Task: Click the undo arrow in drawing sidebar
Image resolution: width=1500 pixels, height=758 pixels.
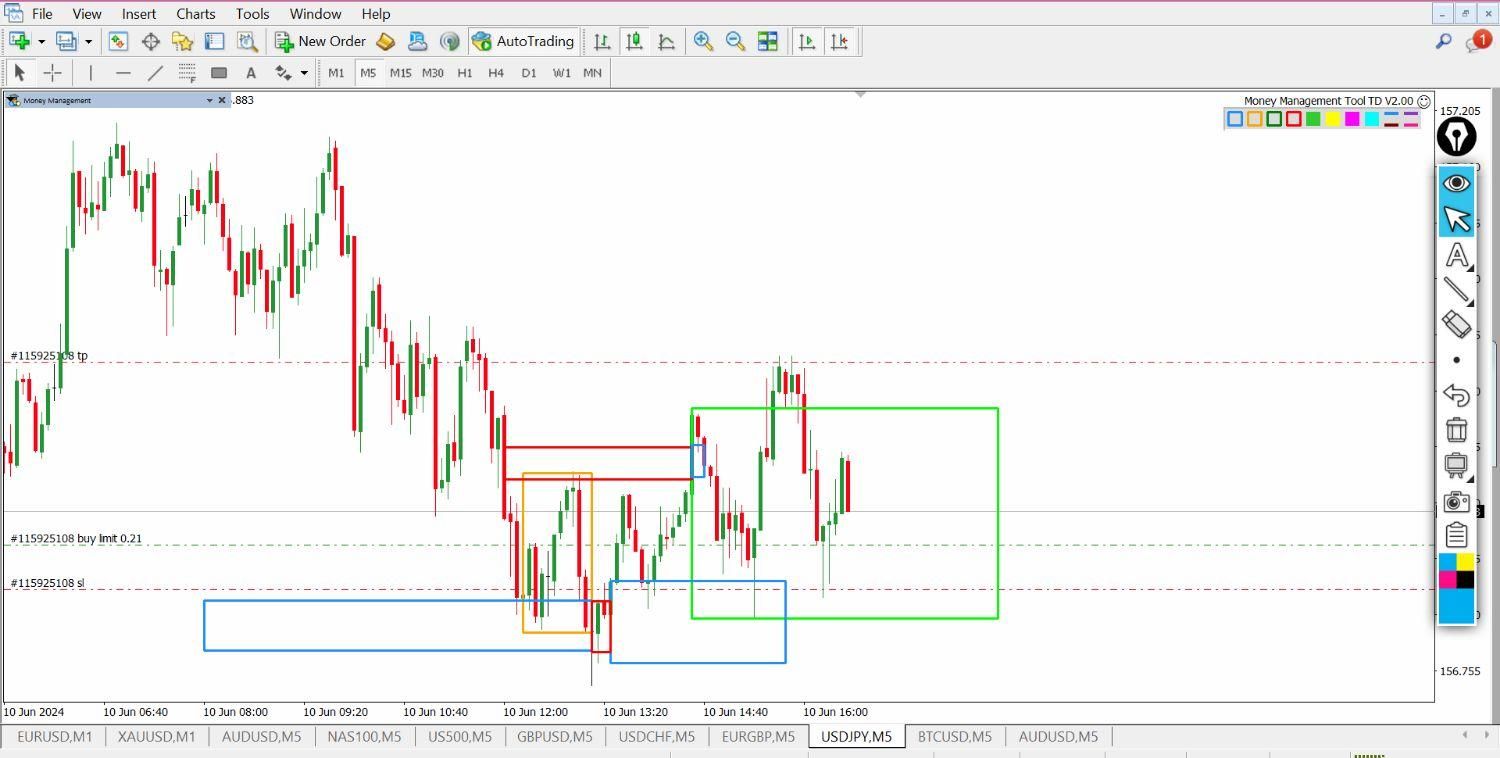Action: click(1456, 395)
